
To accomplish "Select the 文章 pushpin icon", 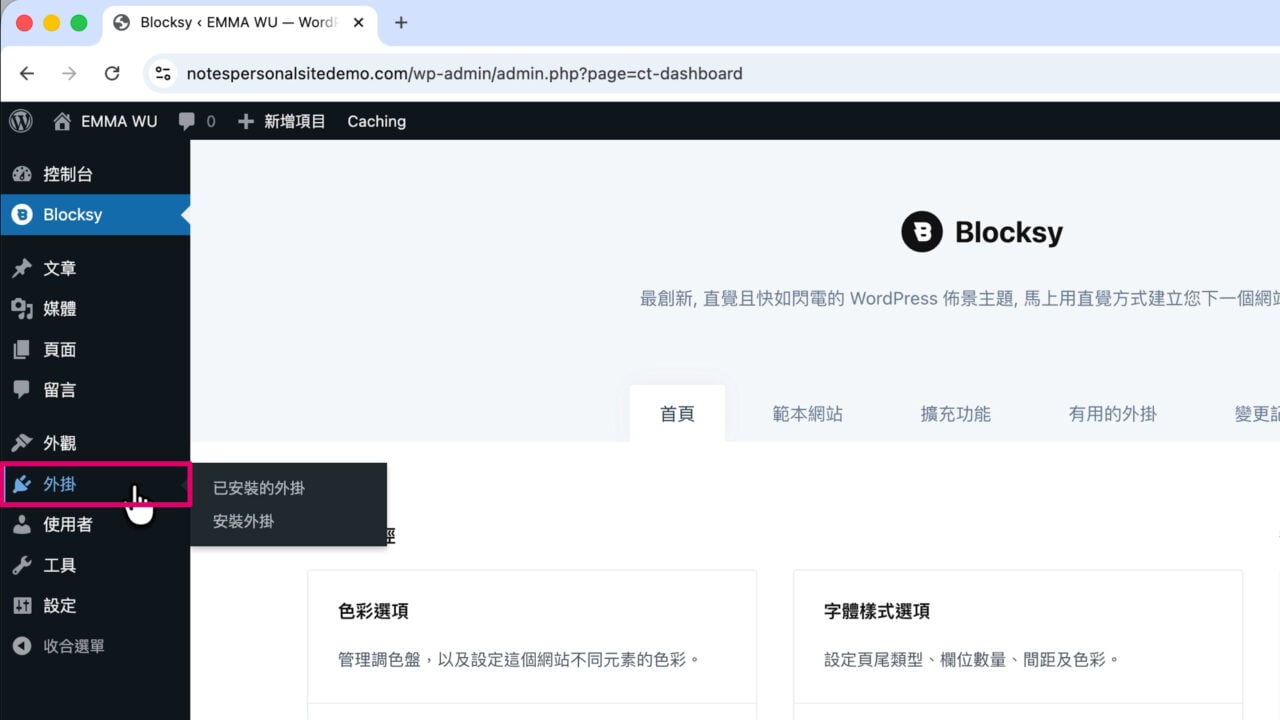I will pos(22,268).
